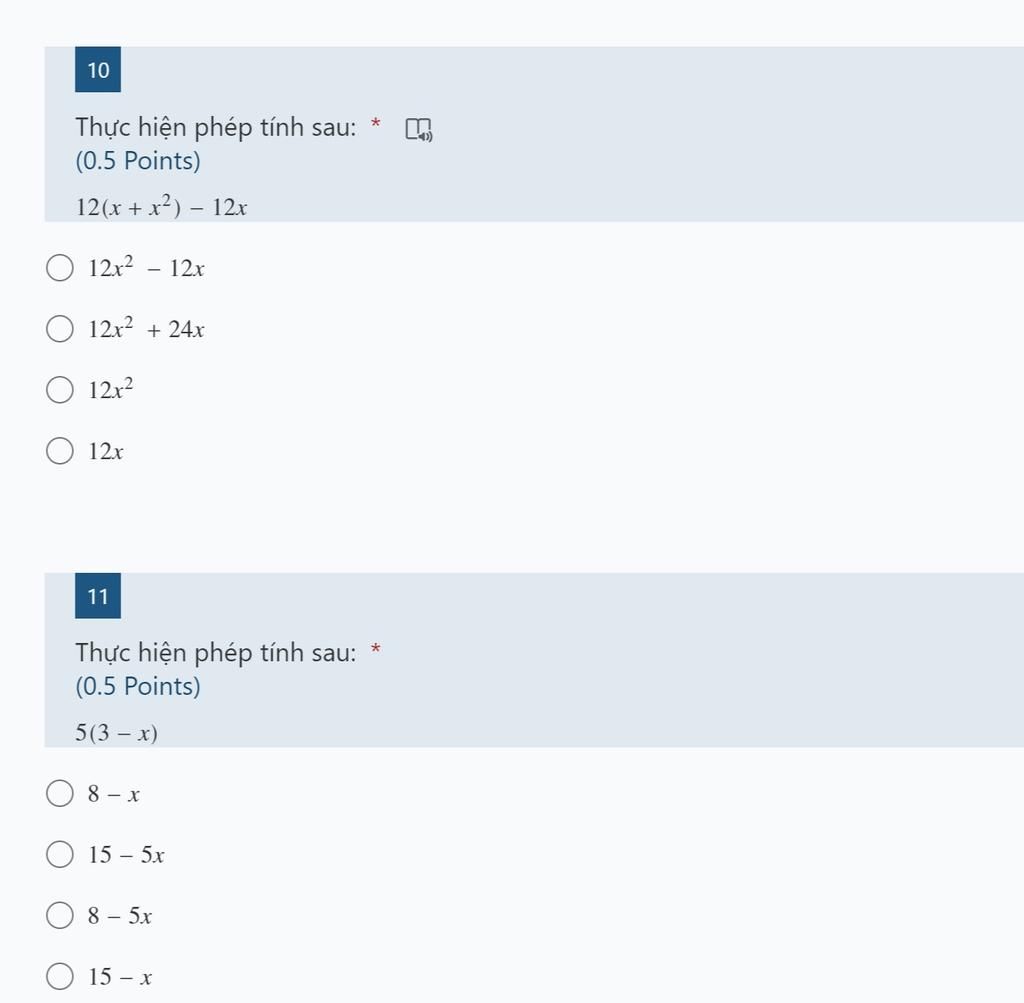Choose the 15 − x radio button
Screen dimensions: 1024x1003
click(60, 977)
